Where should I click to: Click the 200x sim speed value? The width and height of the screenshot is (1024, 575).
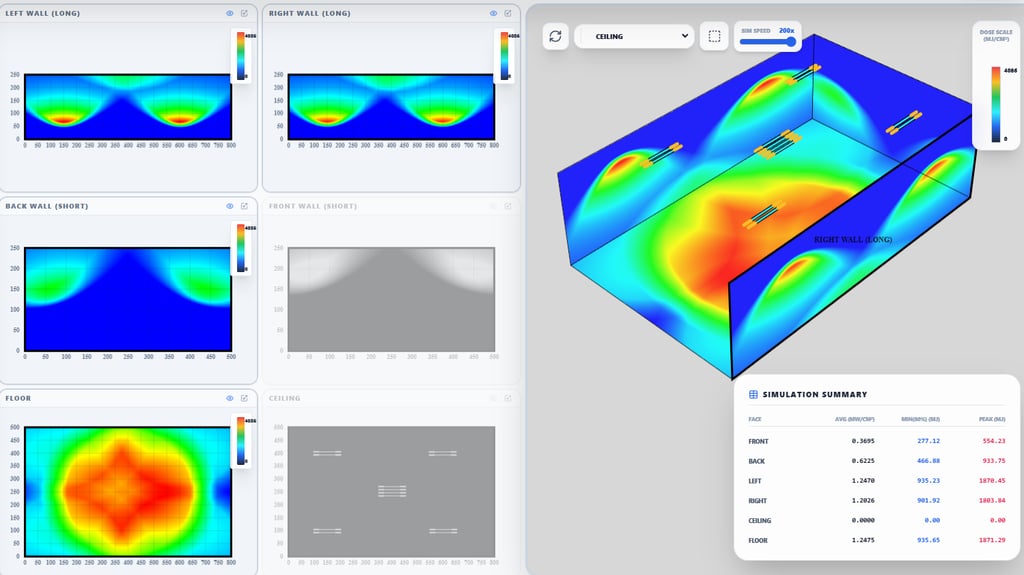(787, 31)
